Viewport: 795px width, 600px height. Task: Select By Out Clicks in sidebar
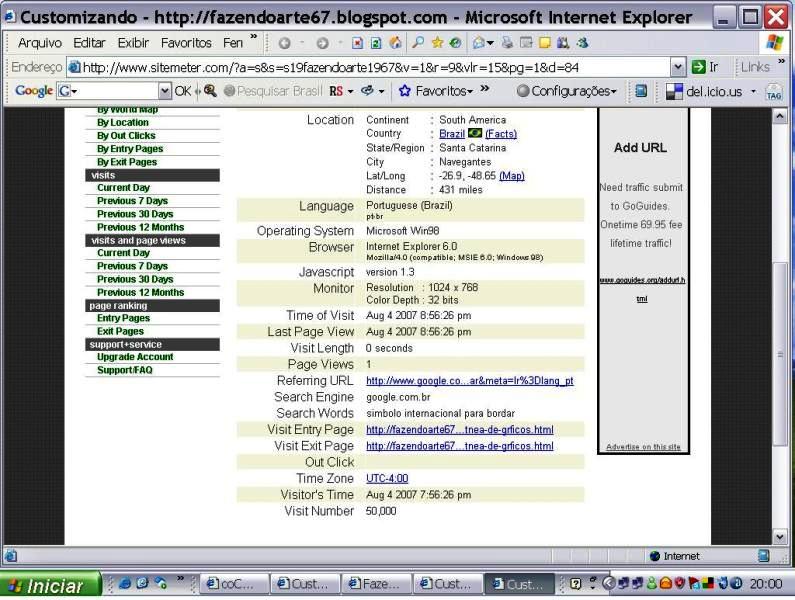pos(126,135)
